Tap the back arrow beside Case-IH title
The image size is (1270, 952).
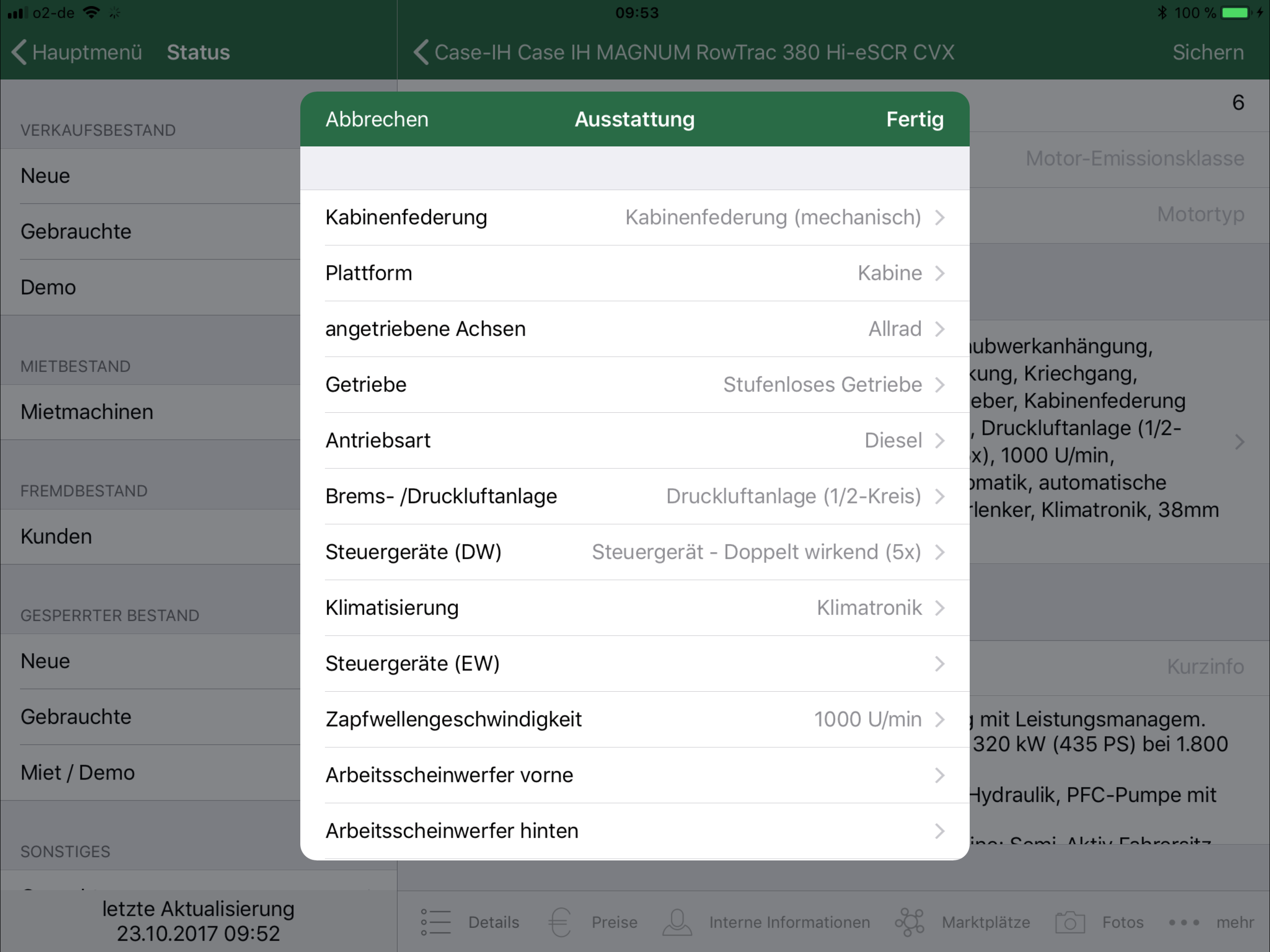pos(421,52)
